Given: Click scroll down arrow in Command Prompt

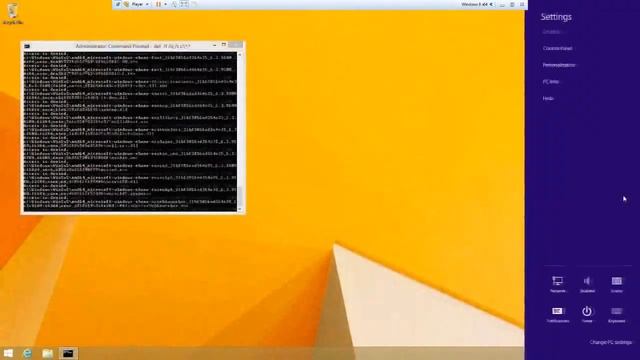Looking at the screenshot, I should (240, 209).
